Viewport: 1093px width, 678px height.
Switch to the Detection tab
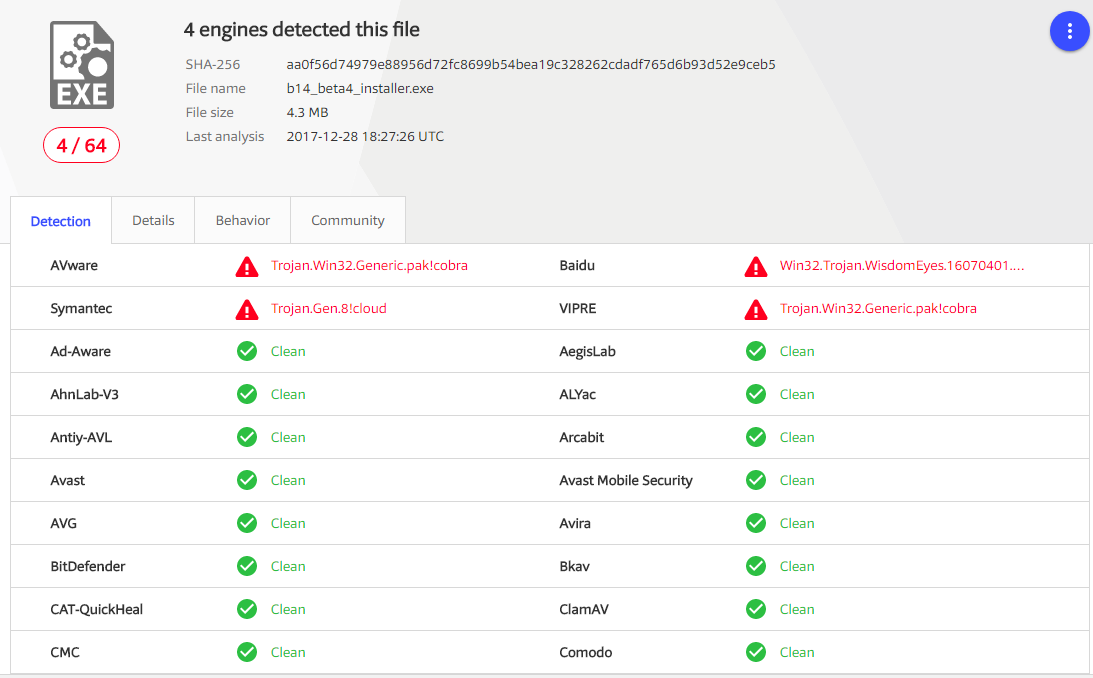coord(61,221)
